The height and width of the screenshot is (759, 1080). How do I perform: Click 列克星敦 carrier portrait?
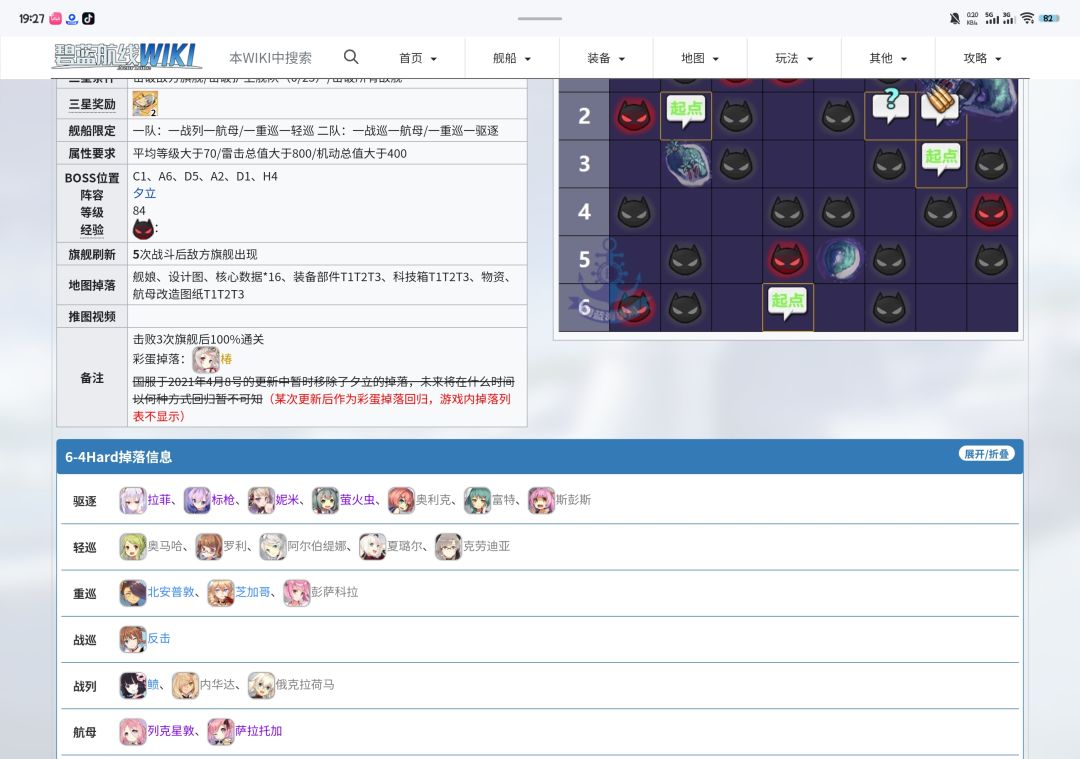coord(132,731)
